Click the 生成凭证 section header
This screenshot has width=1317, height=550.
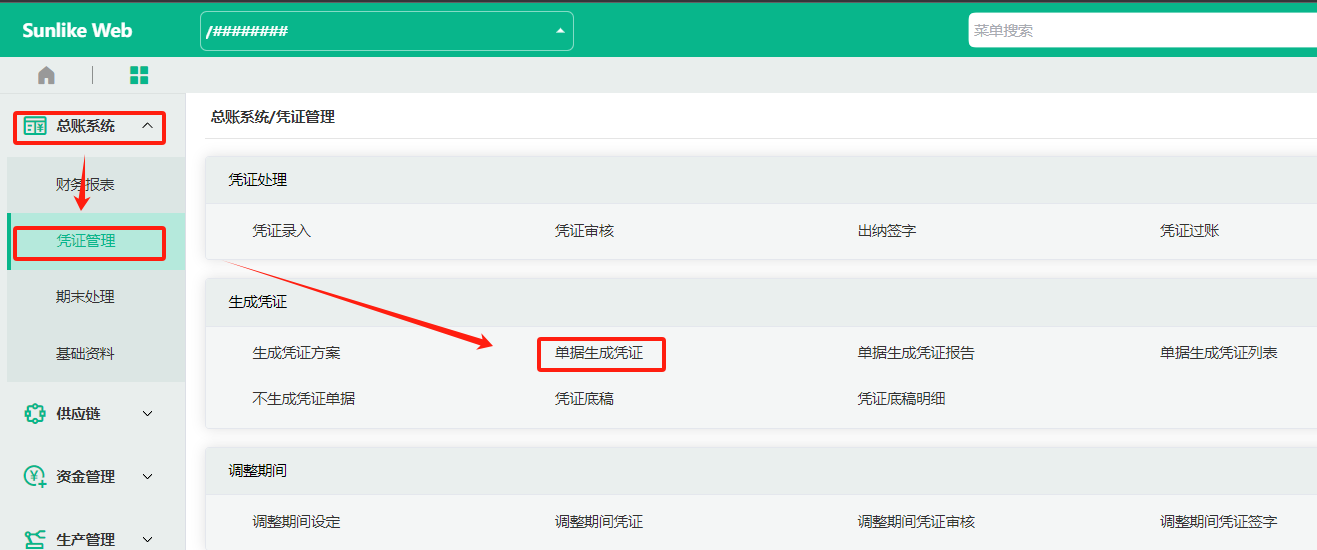[x=257, y=302]
